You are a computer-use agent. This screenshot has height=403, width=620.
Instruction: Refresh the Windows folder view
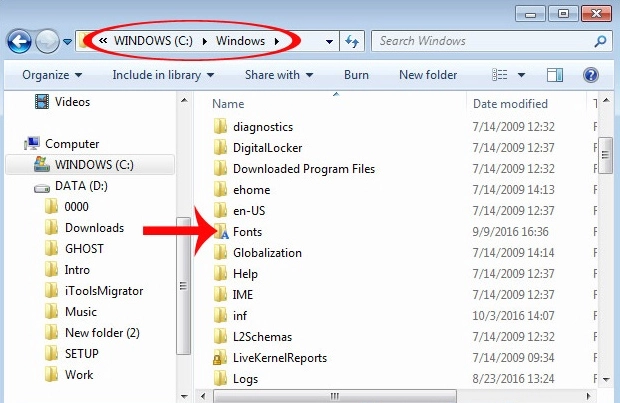click(x=352, y=41)
